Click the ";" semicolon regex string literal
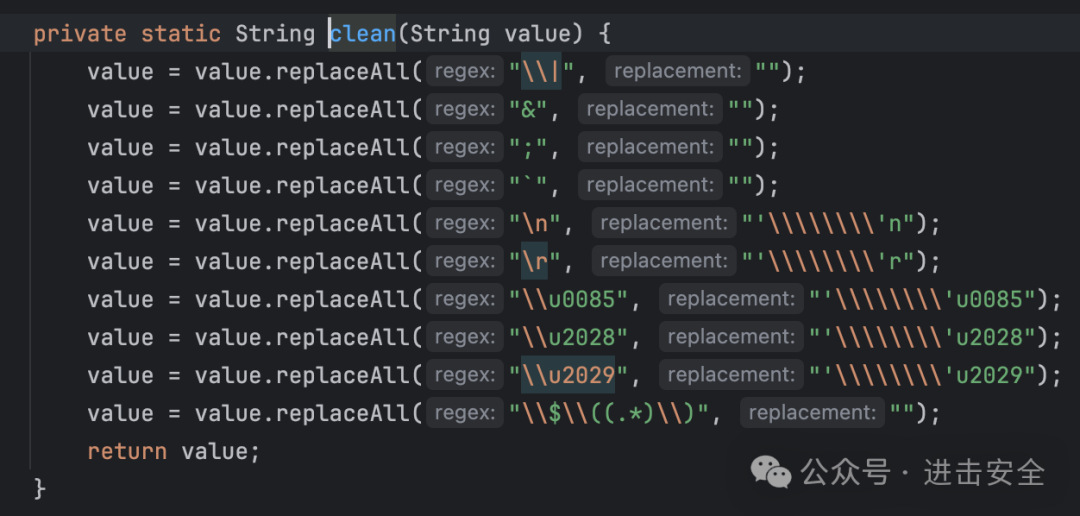The image size is (1080, 516). [528, 148]
